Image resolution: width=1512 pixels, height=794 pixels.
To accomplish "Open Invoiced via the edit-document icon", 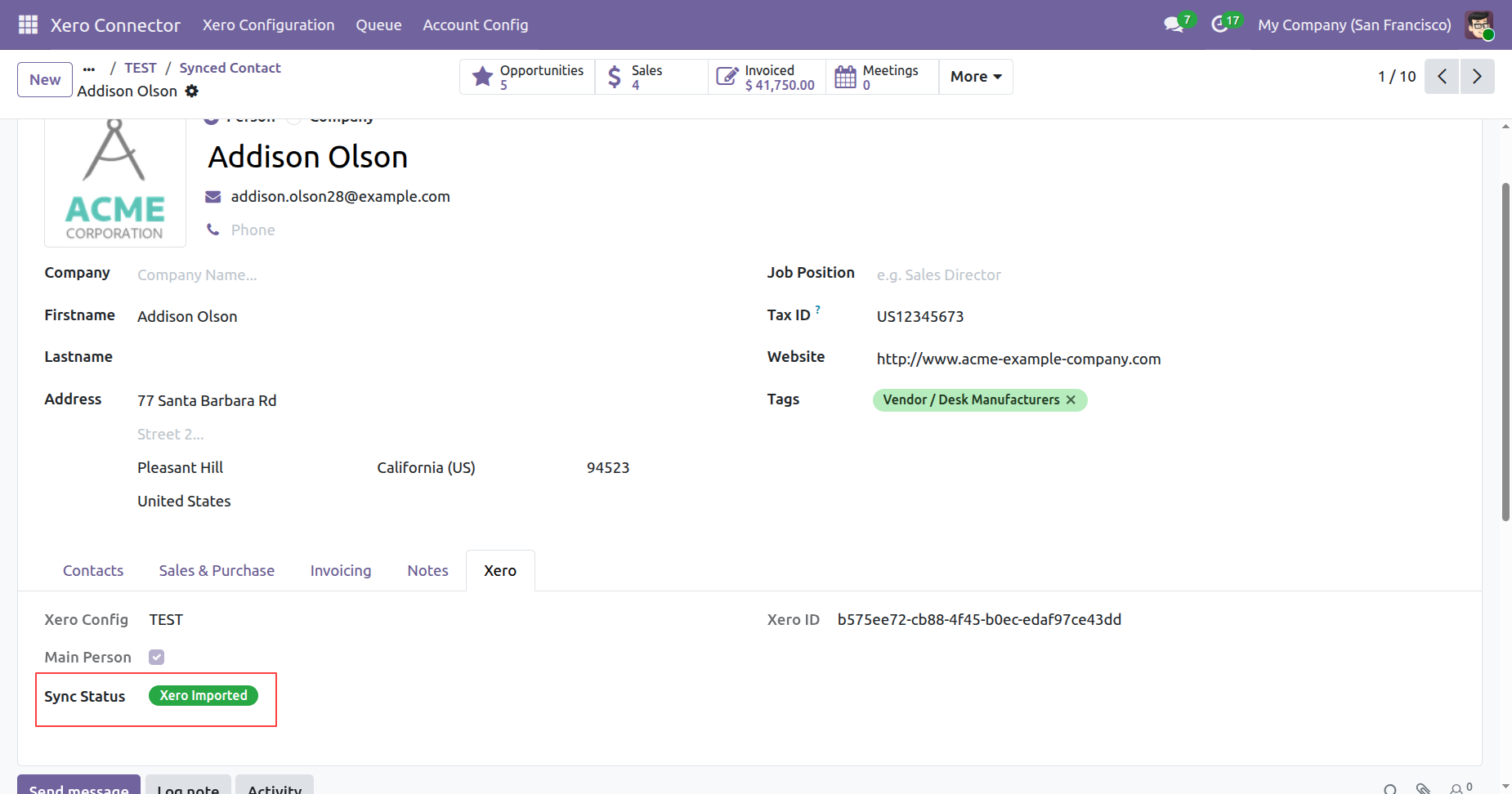I will [727, 77].
